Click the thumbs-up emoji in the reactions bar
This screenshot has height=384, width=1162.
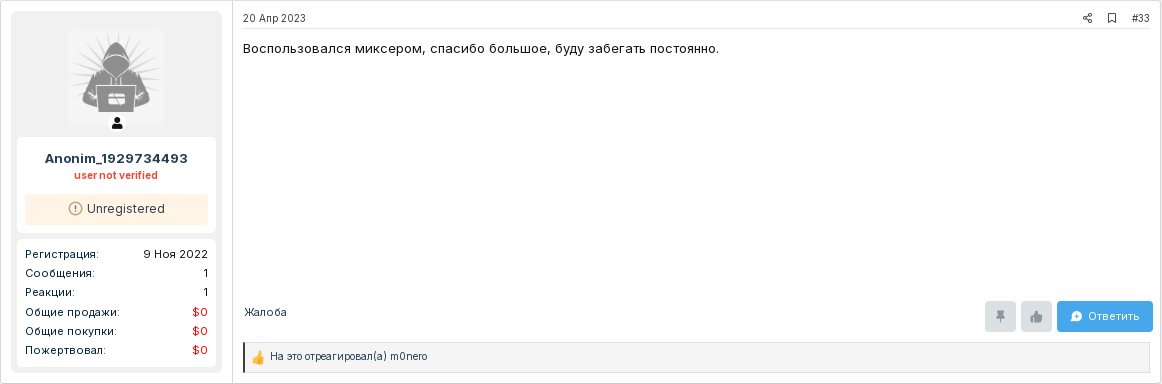(258, 357)
